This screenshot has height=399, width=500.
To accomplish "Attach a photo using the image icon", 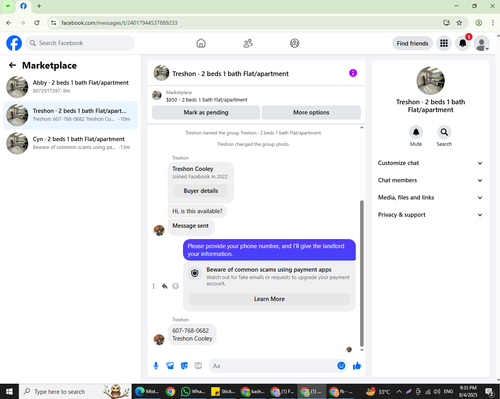I will (170, 366).
